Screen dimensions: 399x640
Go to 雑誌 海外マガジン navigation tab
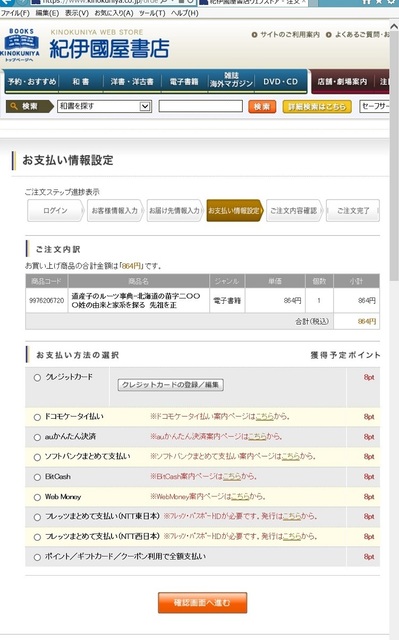231,80
